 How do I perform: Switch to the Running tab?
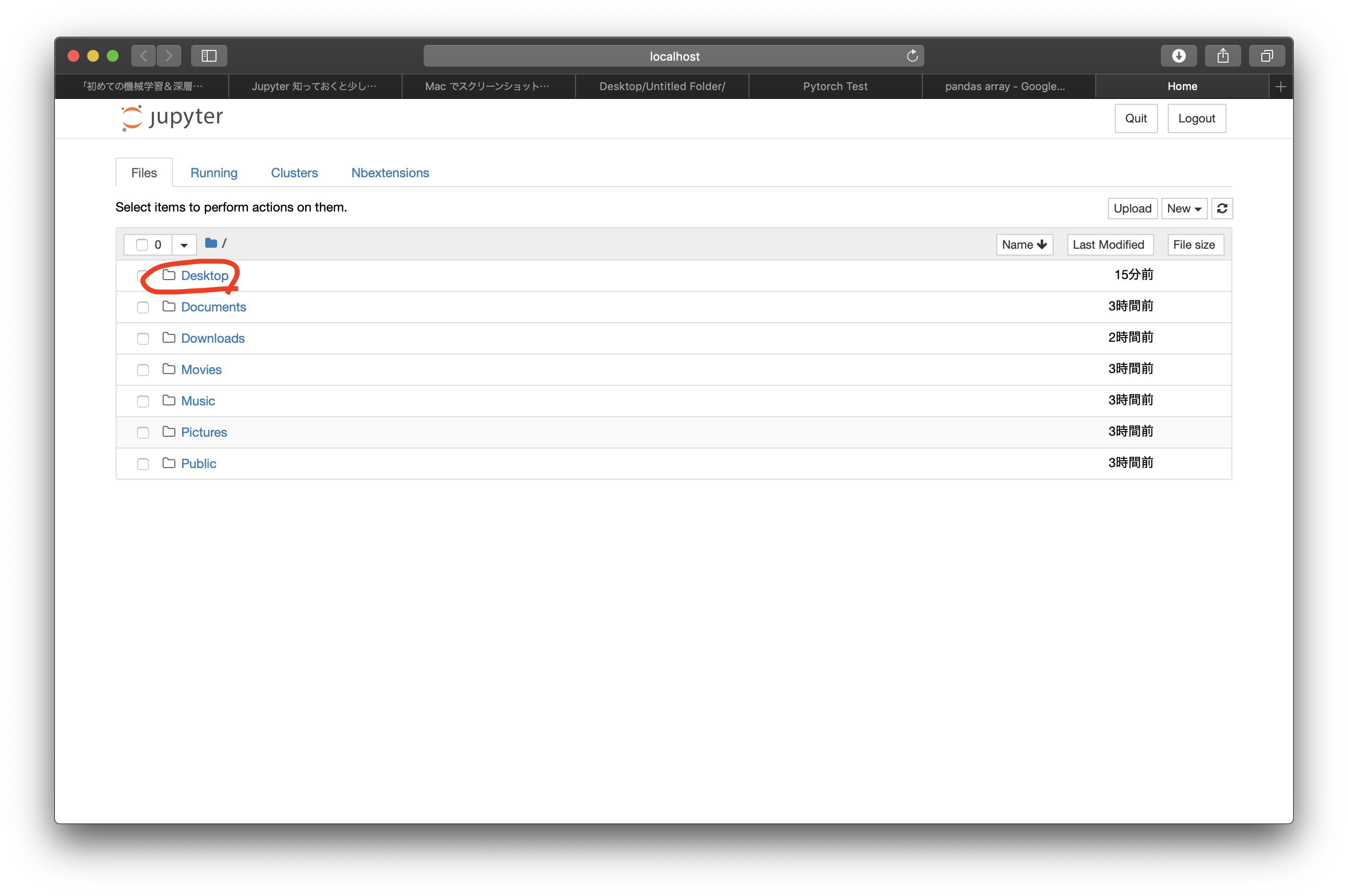[x=214, y=172]
